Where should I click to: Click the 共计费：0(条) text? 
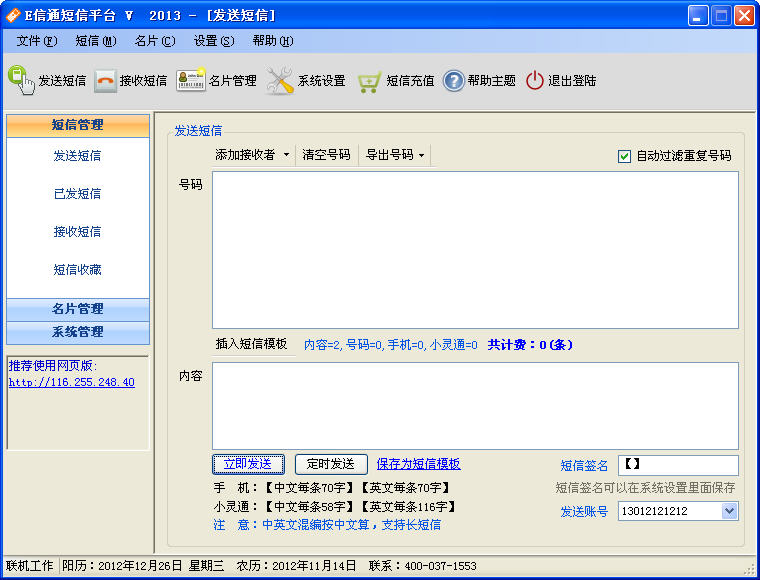coord(530,345)
